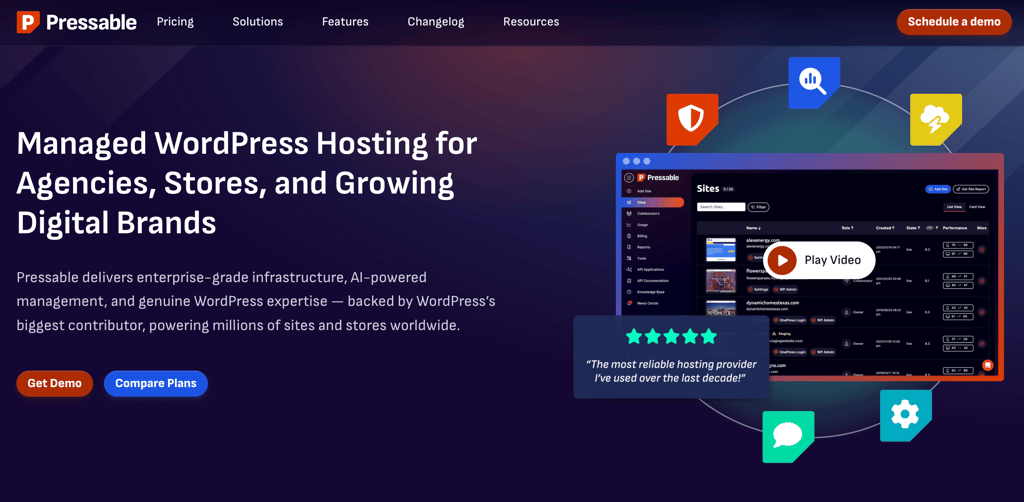Viewport: 1024px width, 502px height.
Task: Click the Pressable logo in header
Action: pyautogui.click(x=77, y=22)
